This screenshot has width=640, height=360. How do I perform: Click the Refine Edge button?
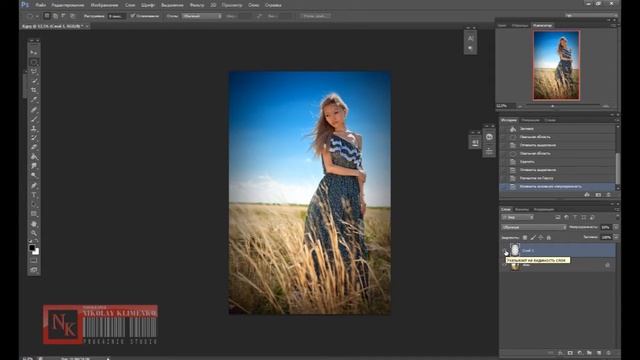[316, 16]
